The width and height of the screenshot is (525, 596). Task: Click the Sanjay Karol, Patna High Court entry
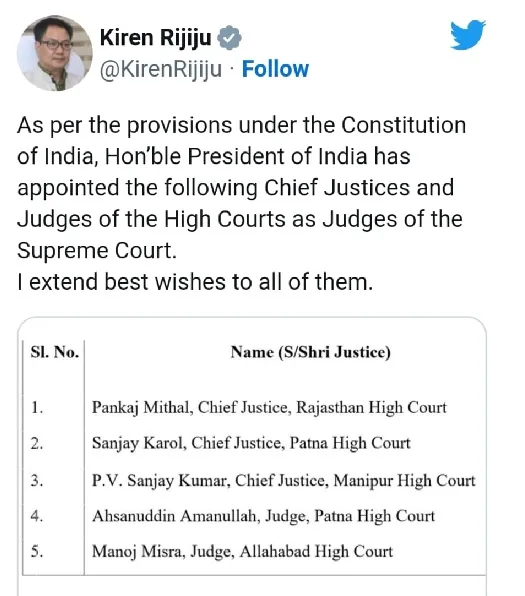click(251, 443)
